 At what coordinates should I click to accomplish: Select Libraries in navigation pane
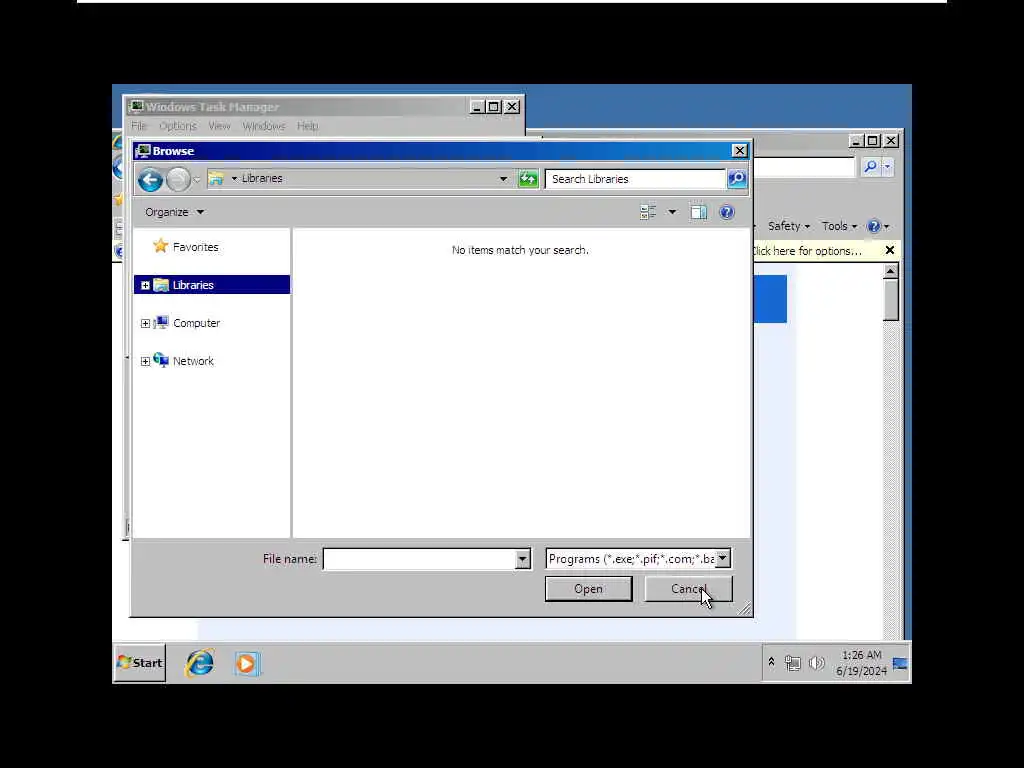[193, 285]
